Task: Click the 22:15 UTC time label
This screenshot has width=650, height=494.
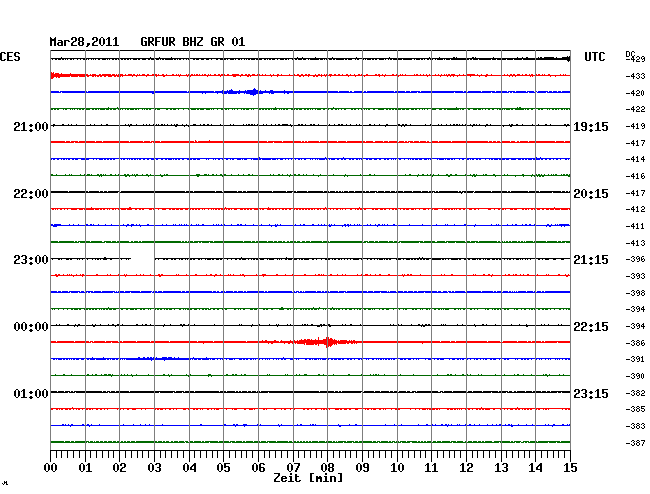Action: pyautogui.click(x=591, y=327)
